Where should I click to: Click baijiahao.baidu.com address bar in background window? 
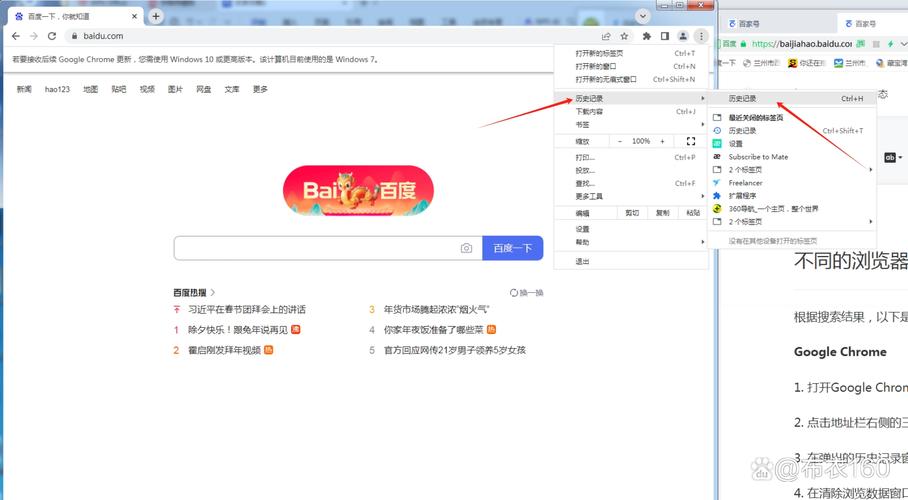(x=802, y=43)
